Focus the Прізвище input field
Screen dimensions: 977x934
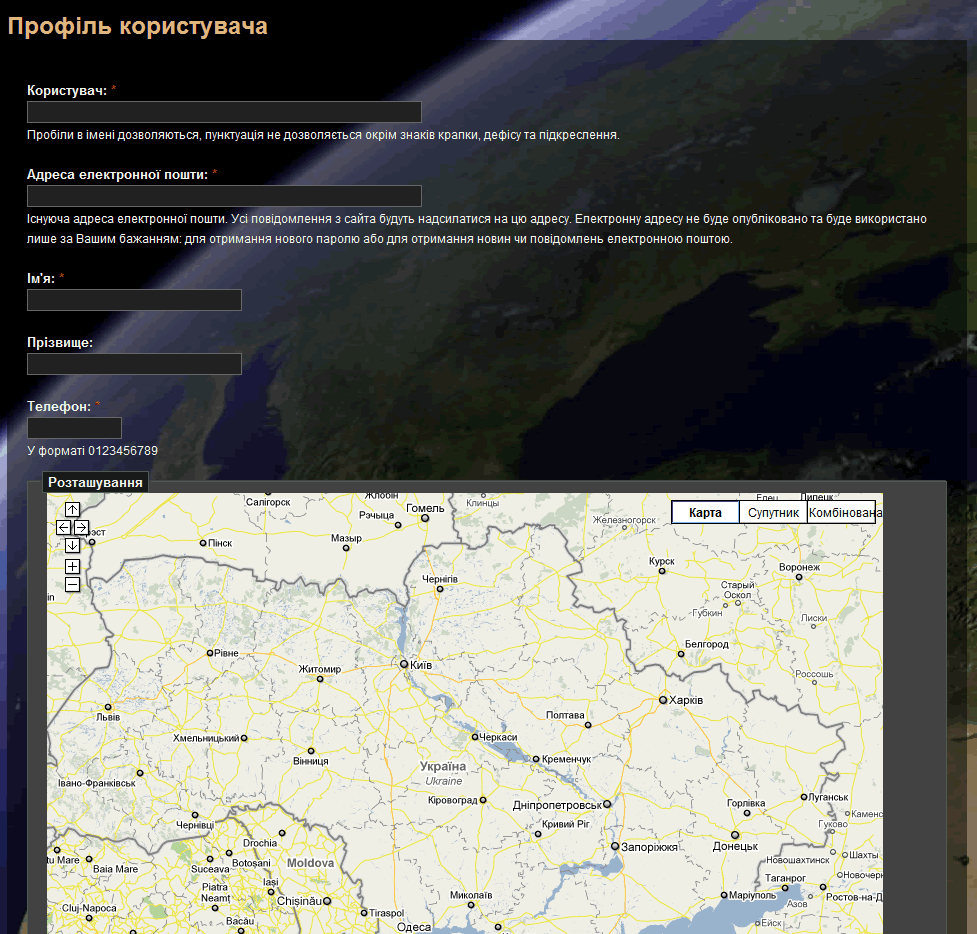point(134,364)
